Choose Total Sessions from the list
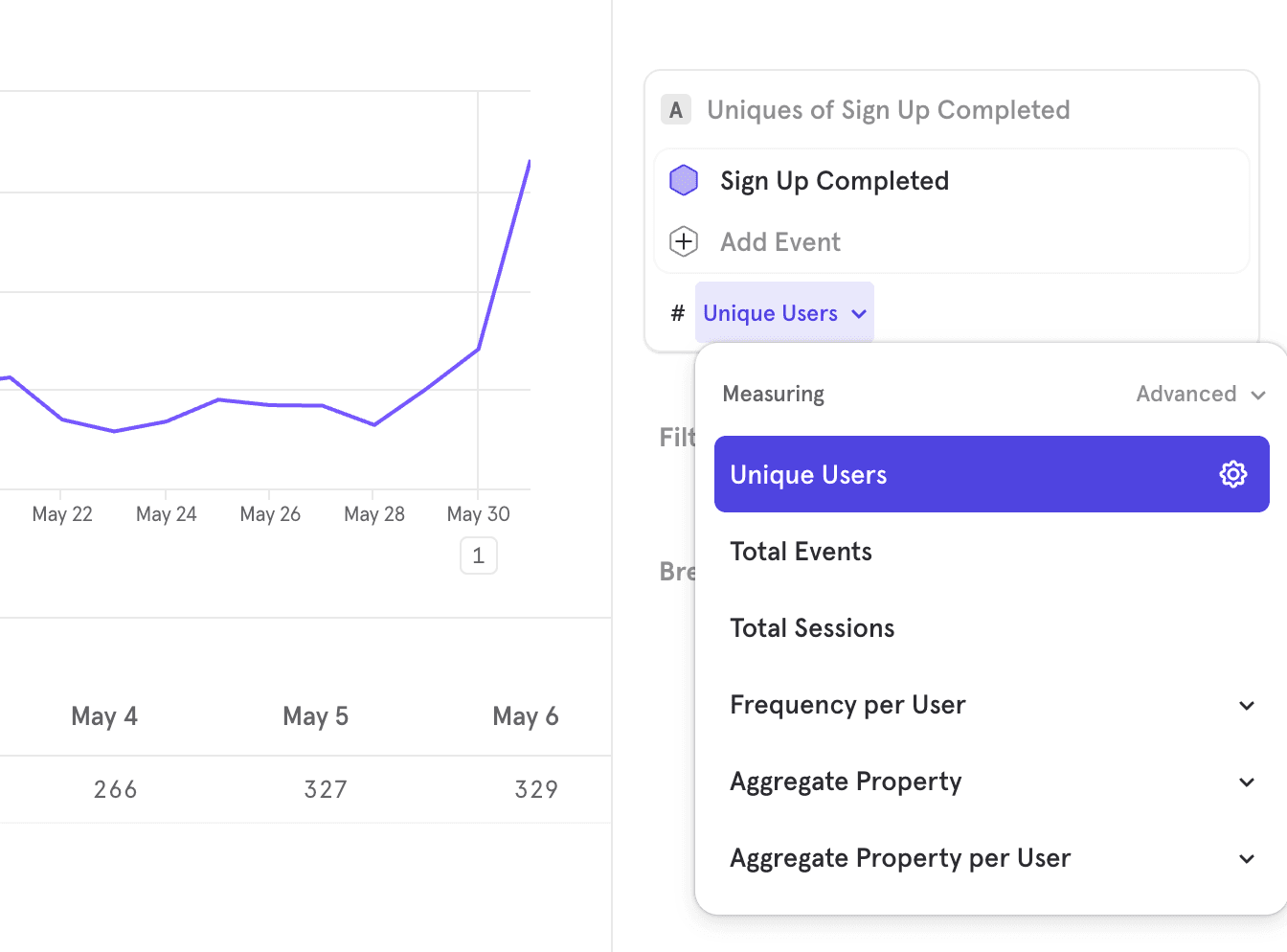This screenshot has height=952, width=1287. pyautogui.click(x=812, y=628)
